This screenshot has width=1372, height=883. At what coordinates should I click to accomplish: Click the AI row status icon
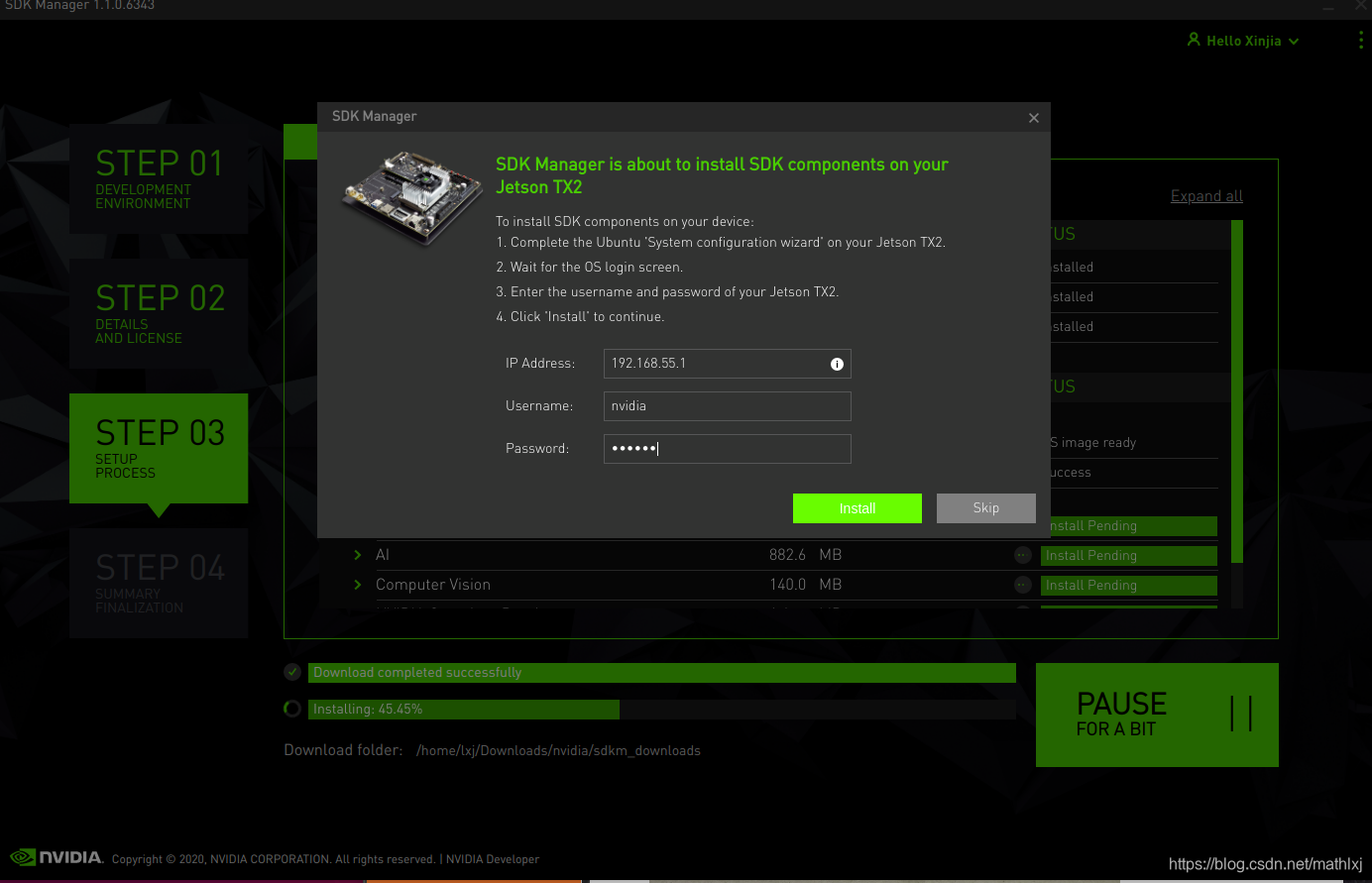[x=1023, y=555]
